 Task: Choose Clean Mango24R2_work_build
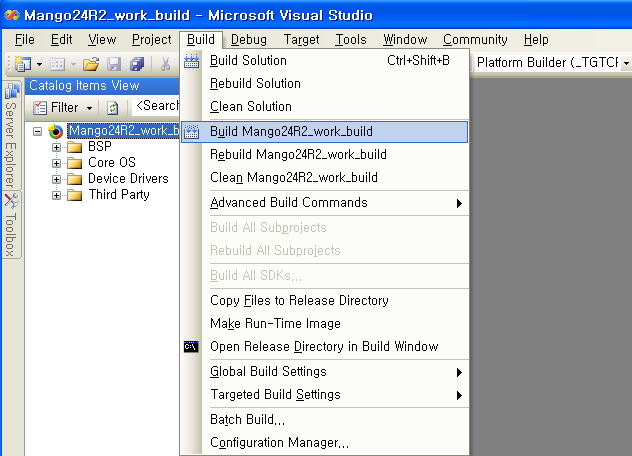click(x=324, y=178)
